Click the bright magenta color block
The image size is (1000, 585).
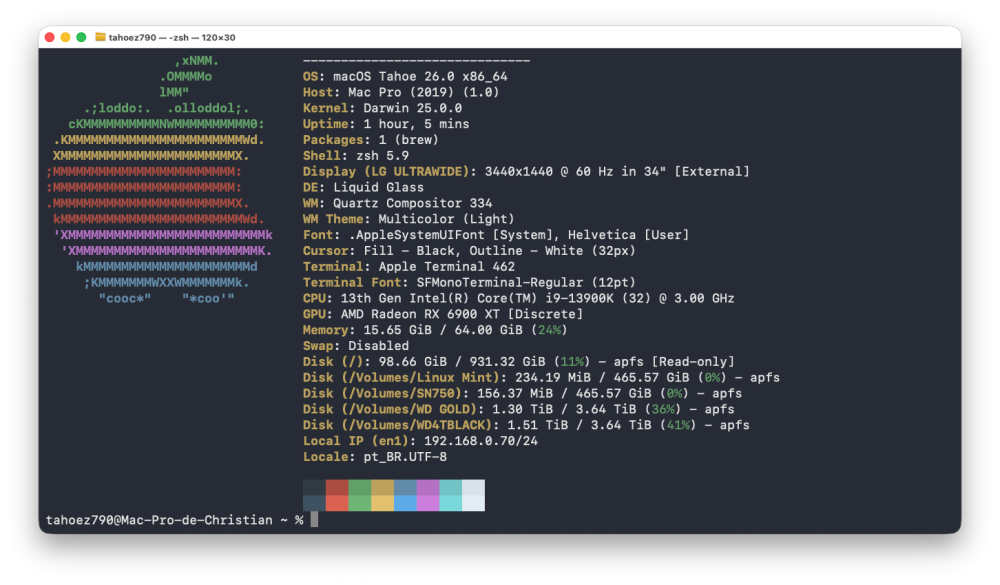tap(428, 503)
